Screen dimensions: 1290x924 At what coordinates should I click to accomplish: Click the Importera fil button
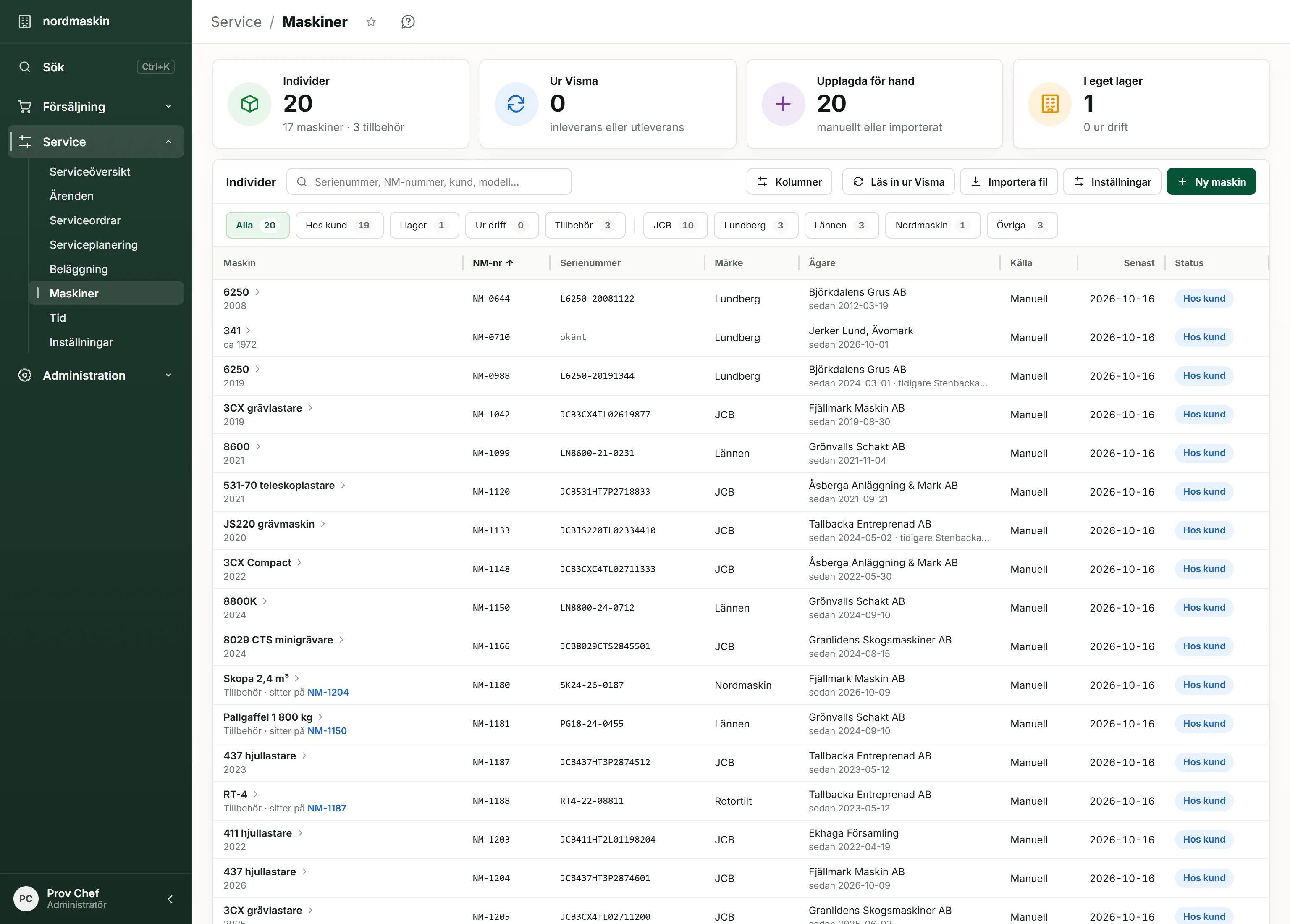(x=1009, y=182)
